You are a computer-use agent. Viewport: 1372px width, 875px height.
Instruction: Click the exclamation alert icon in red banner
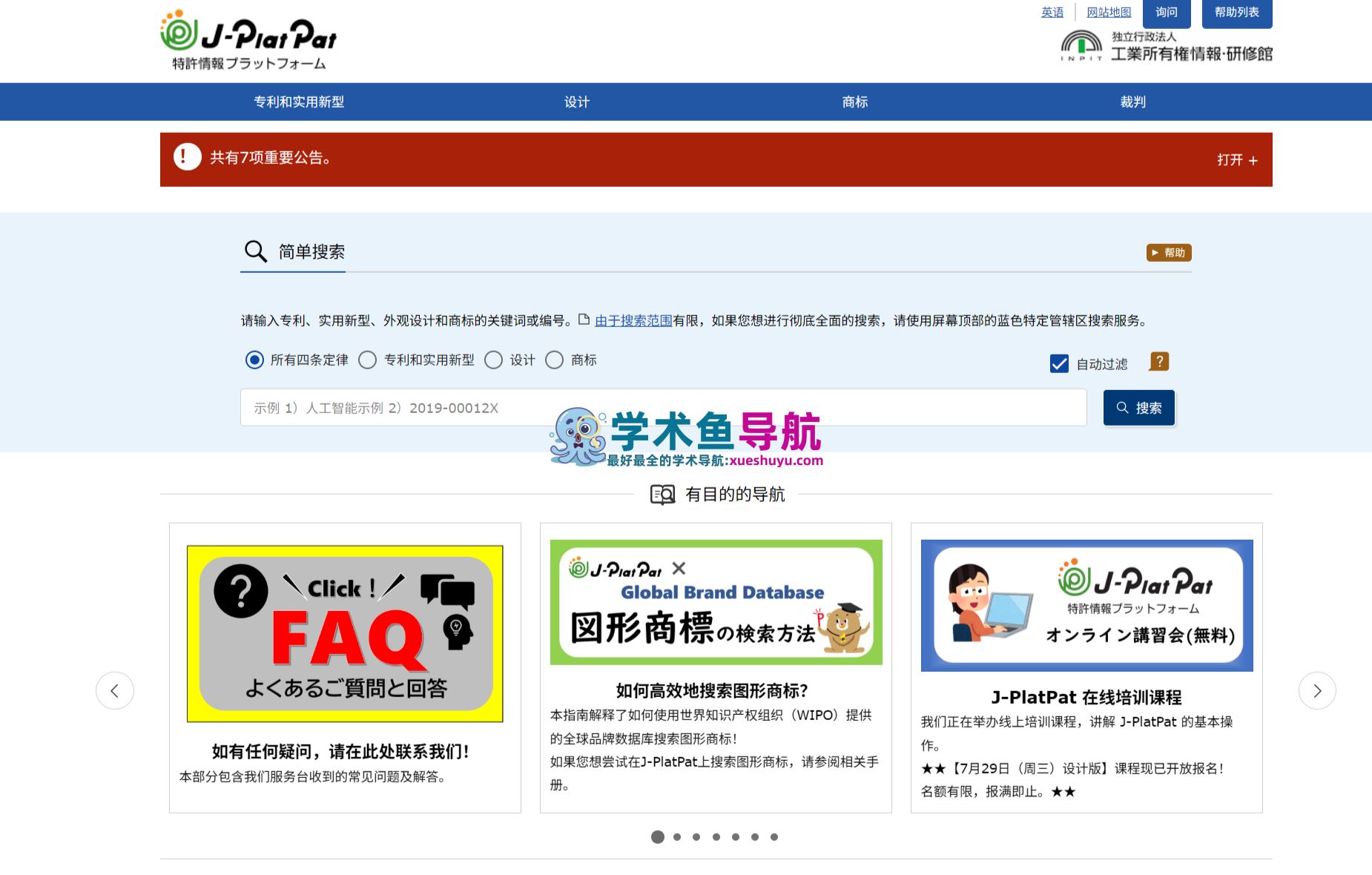tap(188, 156)
